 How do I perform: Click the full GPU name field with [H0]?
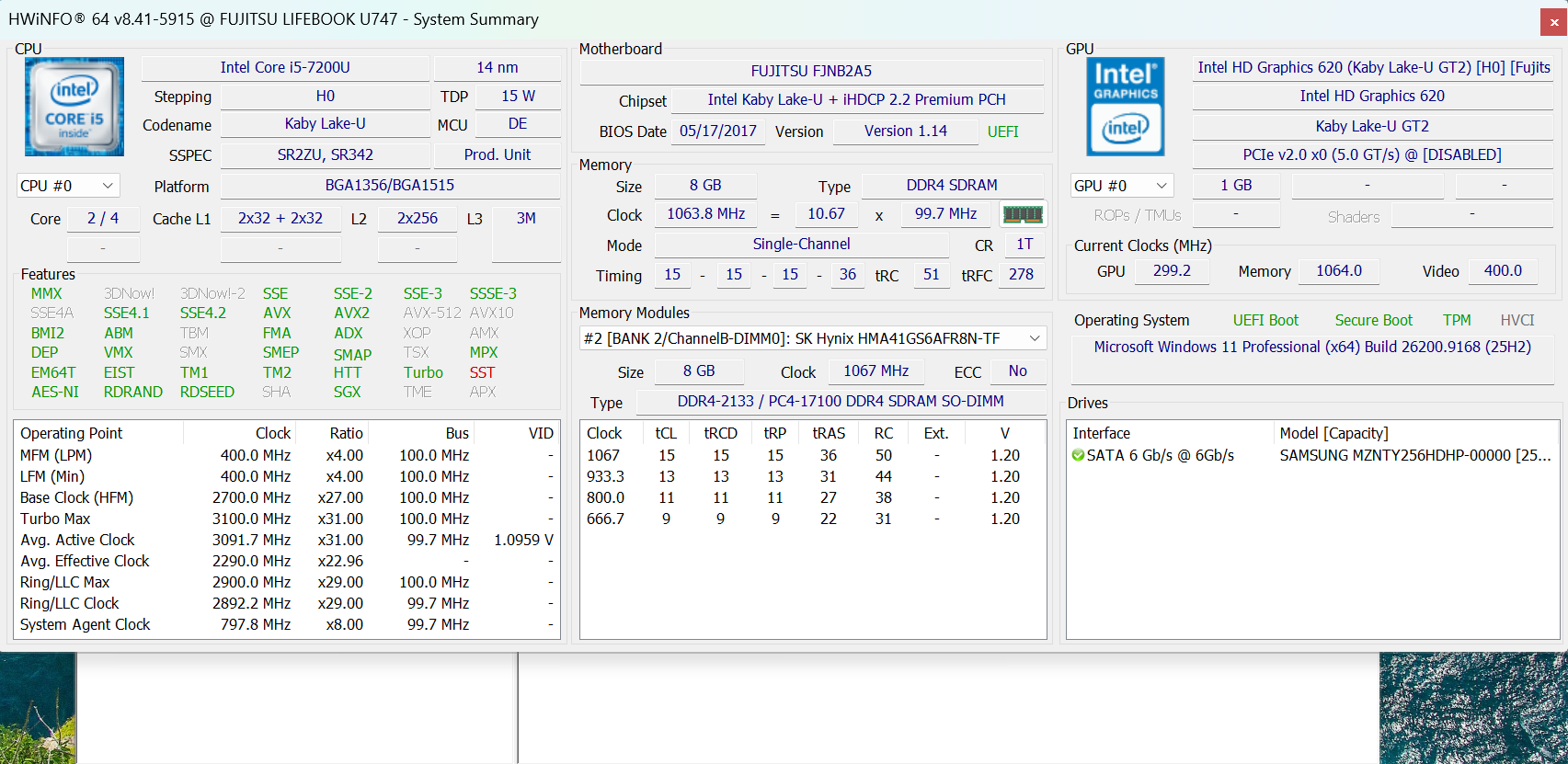click(1374, 67)
